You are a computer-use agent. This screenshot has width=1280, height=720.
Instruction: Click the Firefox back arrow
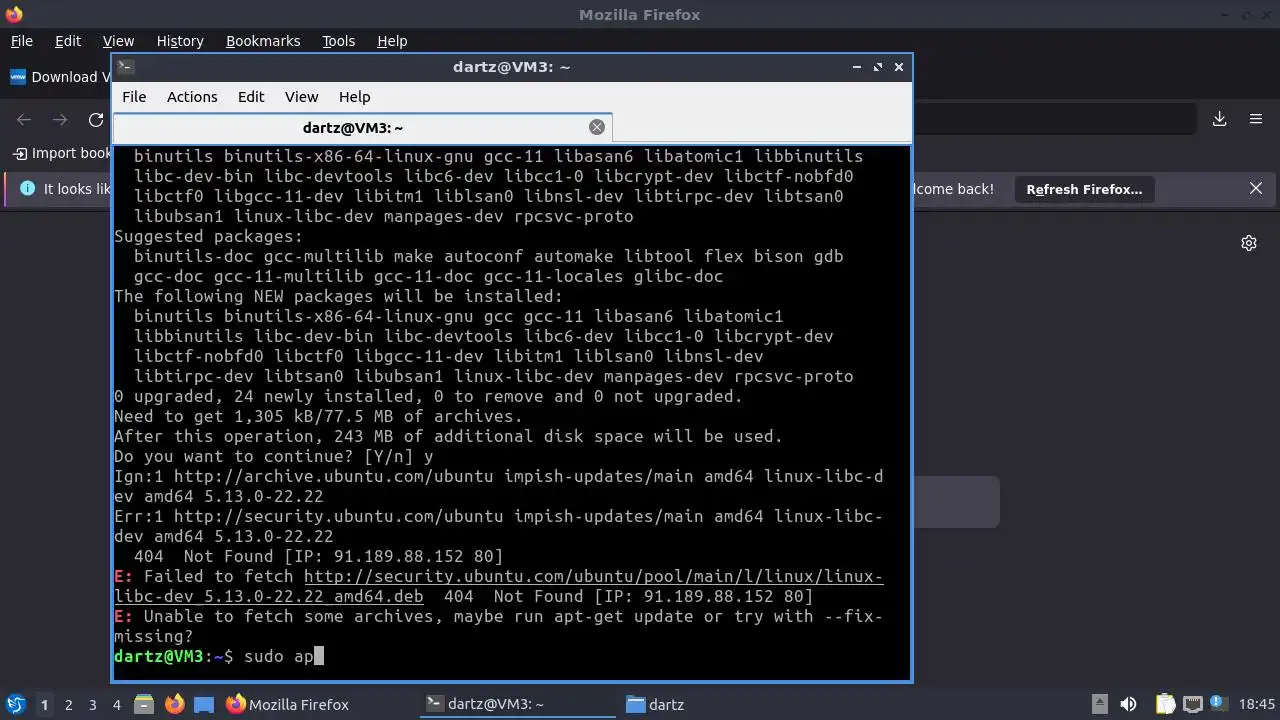[x=24, y=119]
